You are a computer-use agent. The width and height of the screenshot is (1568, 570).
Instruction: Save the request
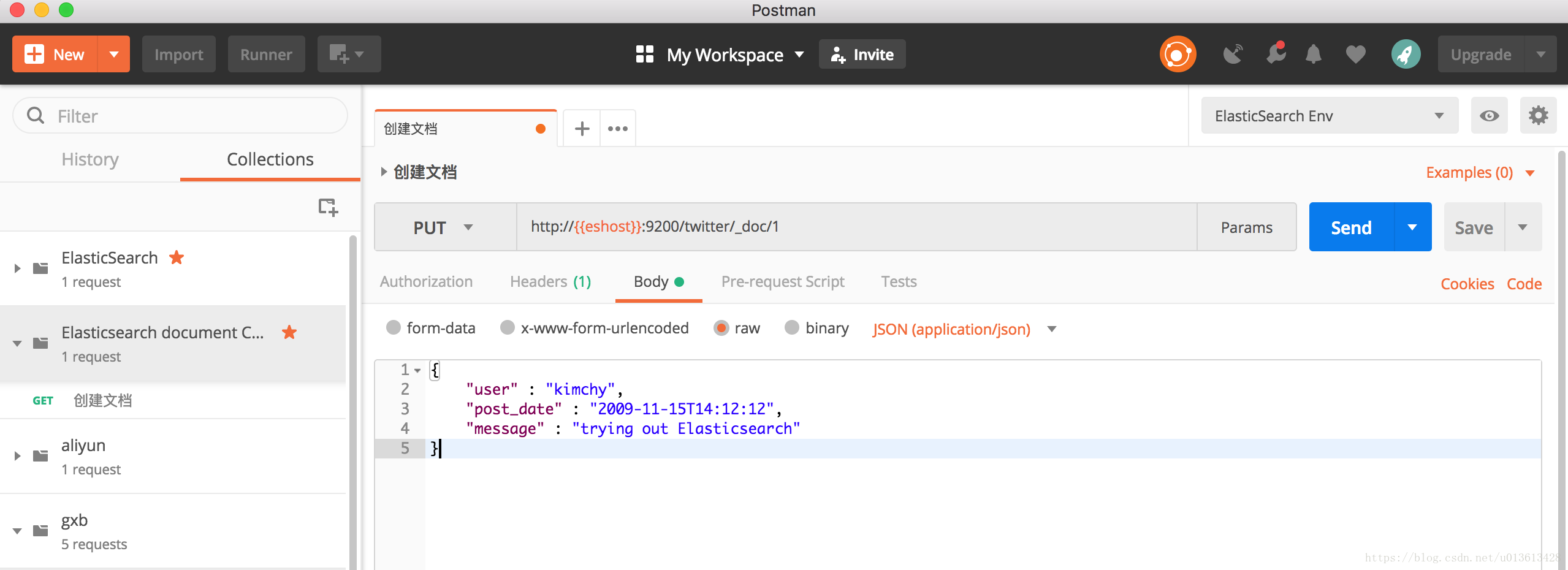tap(1474, 227)
